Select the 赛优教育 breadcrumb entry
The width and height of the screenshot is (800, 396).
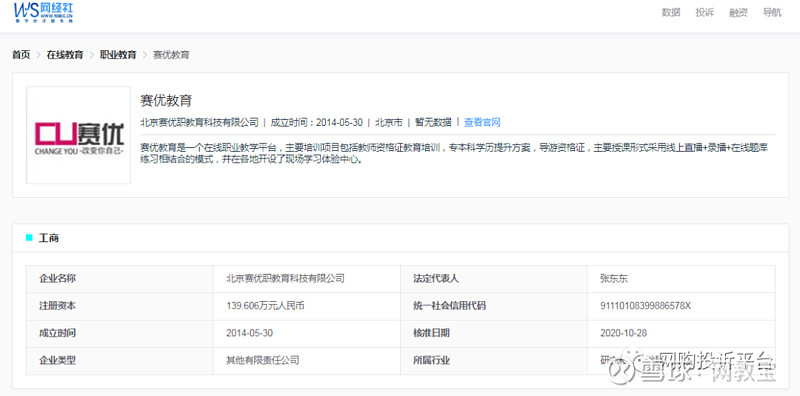coord(171,55)
